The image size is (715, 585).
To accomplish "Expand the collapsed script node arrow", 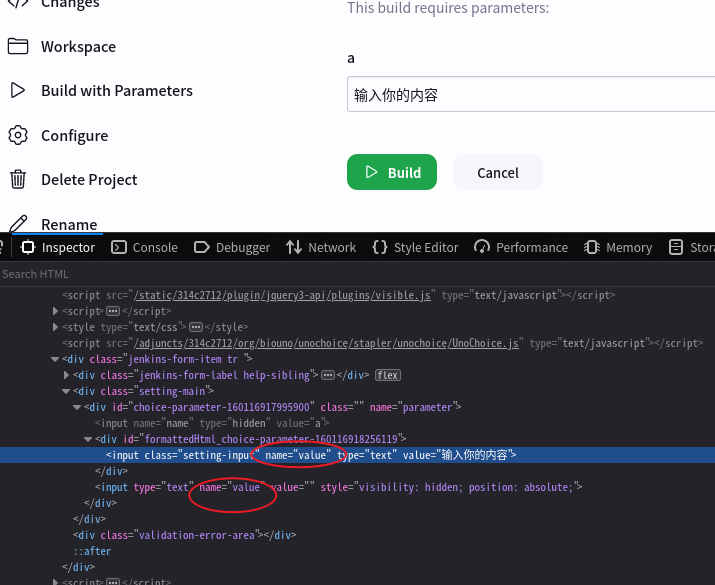I will tap(55, 311).
